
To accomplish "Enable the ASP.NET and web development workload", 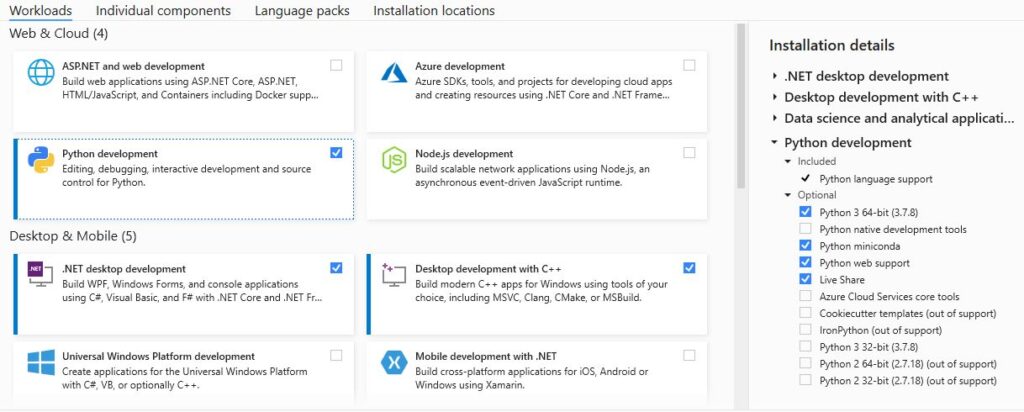I will [x=336, y=65].
